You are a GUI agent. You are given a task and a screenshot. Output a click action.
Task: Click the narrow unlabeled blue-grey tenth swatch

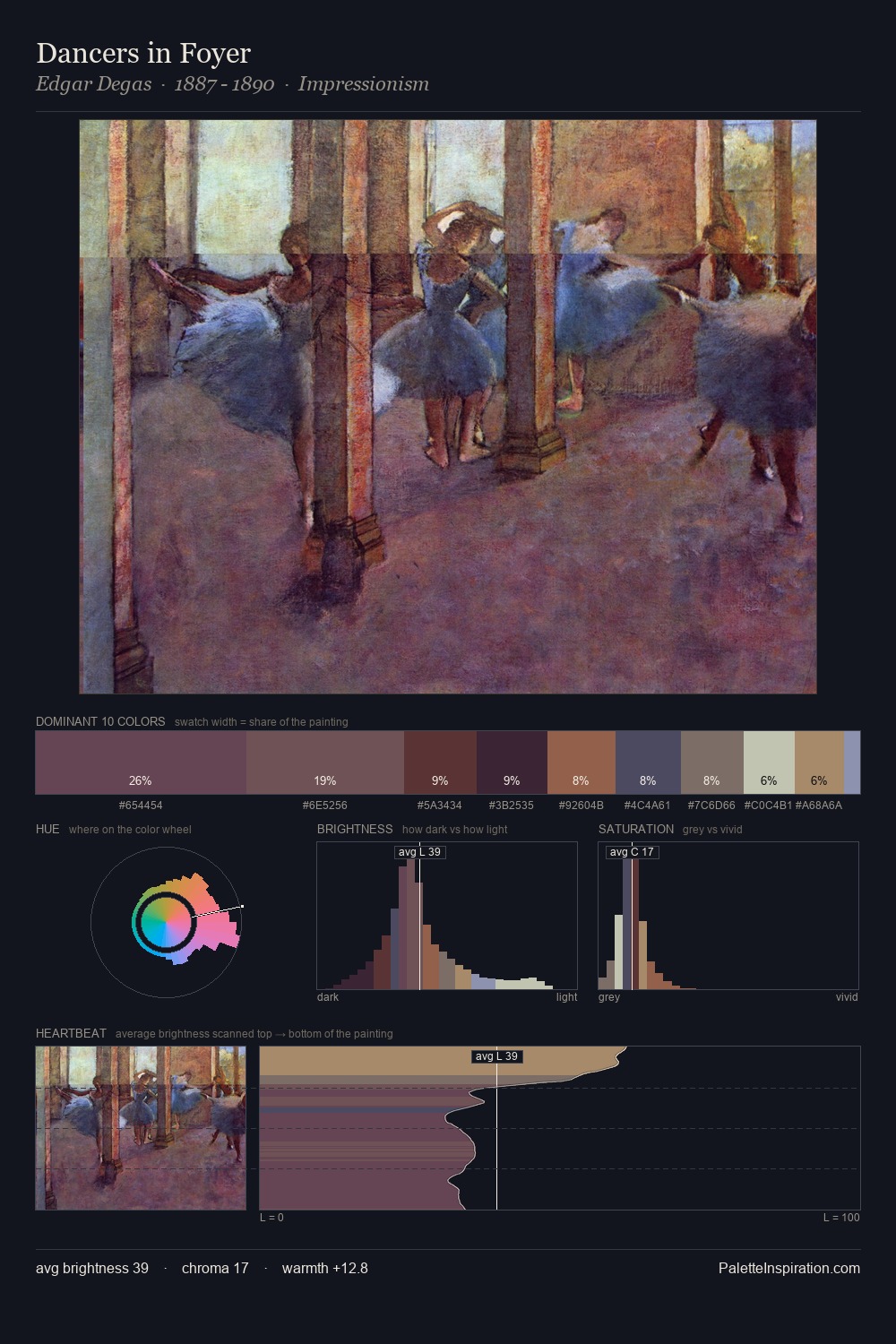pyautogui.click(x=852, y=762)
